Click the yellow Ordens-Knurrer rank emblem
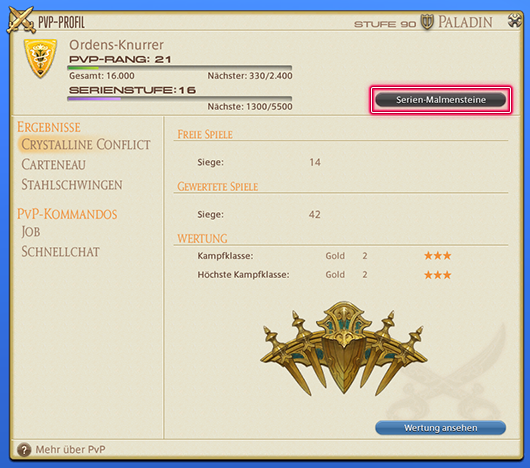Viewport: 530px width, 468px height. pos(40,58)
